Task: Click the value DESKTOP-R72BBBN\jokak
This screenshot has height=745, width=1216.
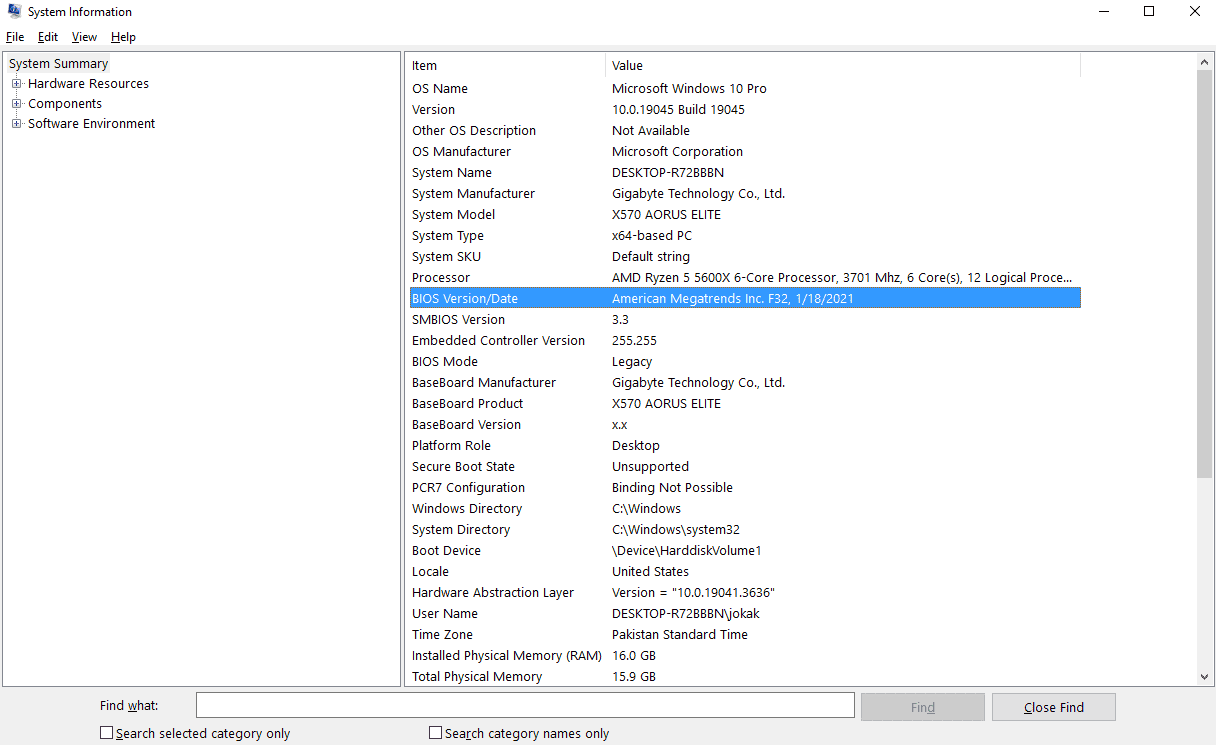Action: 686,613
